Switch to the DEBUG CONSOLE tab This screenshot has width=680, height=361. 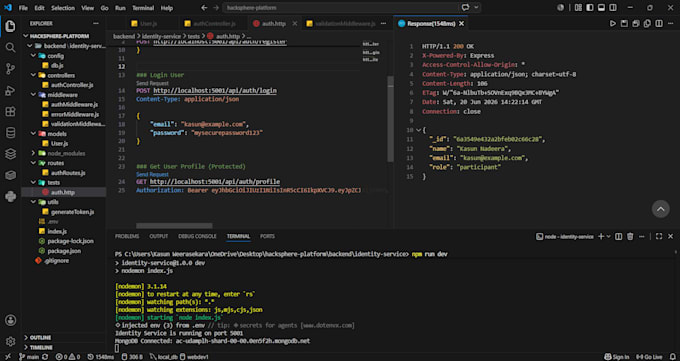pos(197,236)
